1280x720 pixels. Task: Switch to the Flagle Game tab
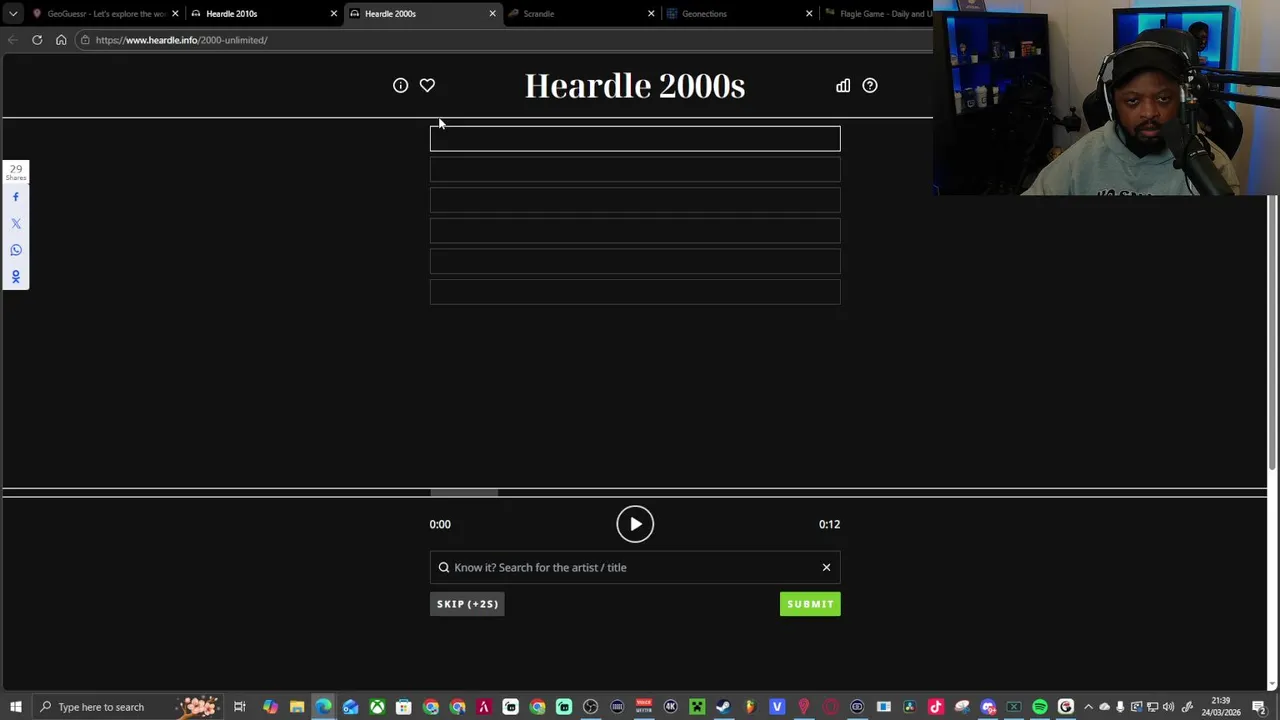point(880,14)
